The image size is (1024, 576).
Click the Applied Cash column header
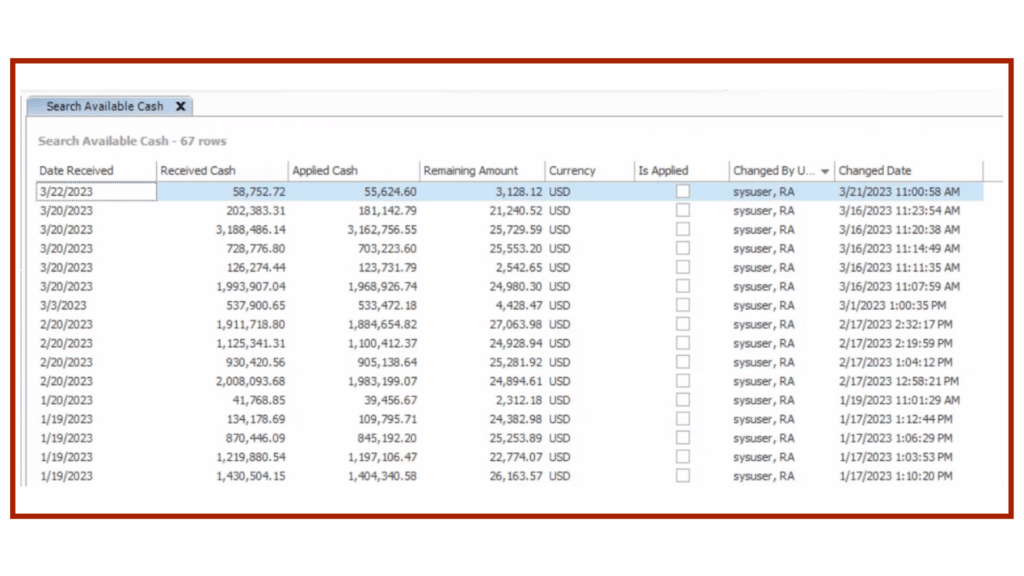click(325, 171)
